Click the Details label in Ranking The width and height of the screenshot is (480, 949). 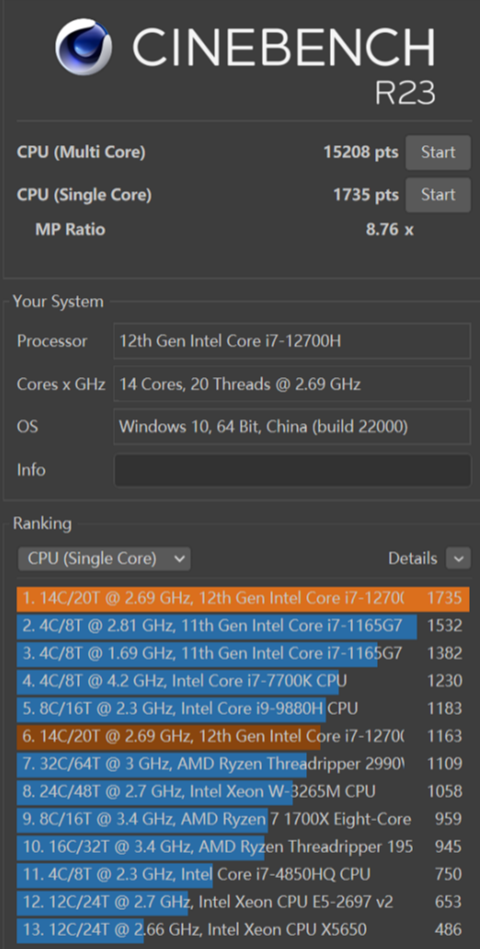coord(413,558)
